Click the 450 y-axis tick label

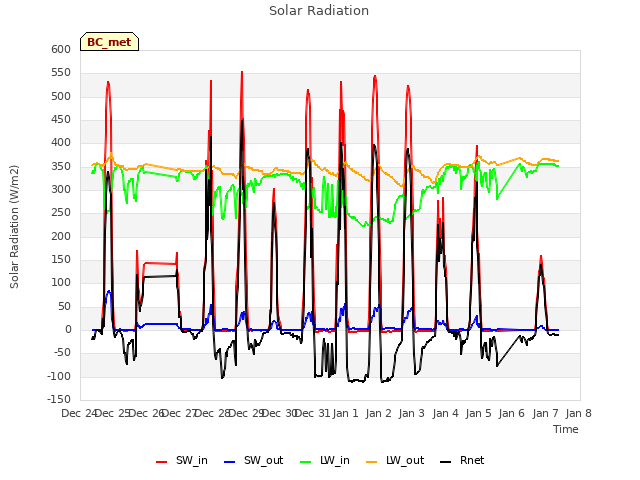click(61, 120)
